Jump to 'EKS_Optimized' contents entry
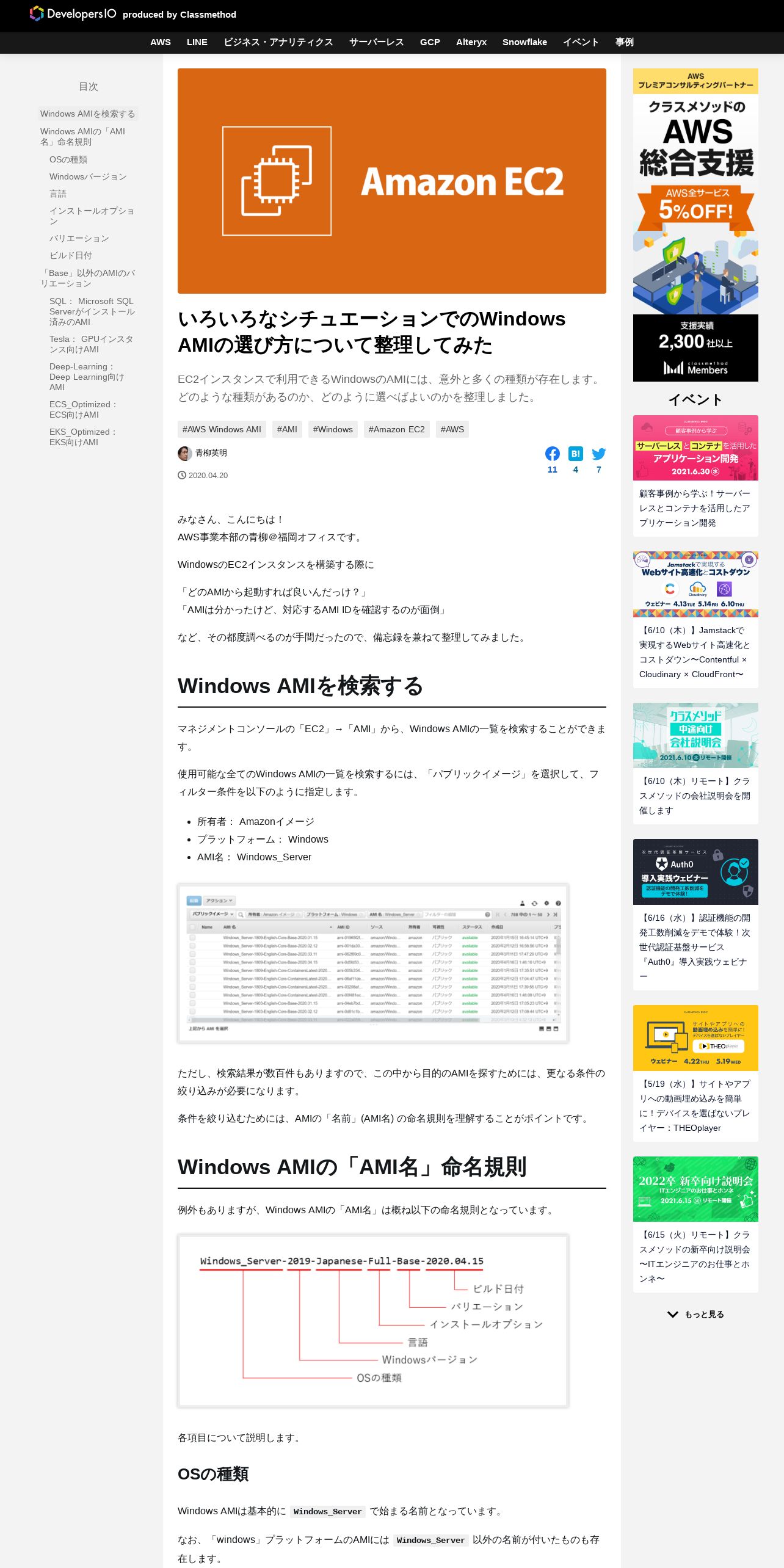Image resolution: width=784 pixels, height=1568 pixels. 83,437
